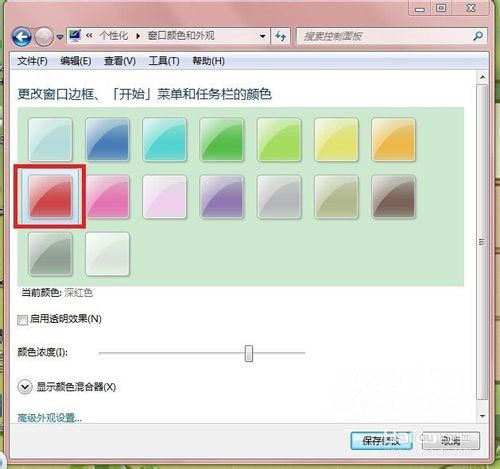This screenshot has width=500, height=469.
Task: Expand 显示颜色混合器(X) with the chevron
Action: pyautogui.click(x=25, y=387)
